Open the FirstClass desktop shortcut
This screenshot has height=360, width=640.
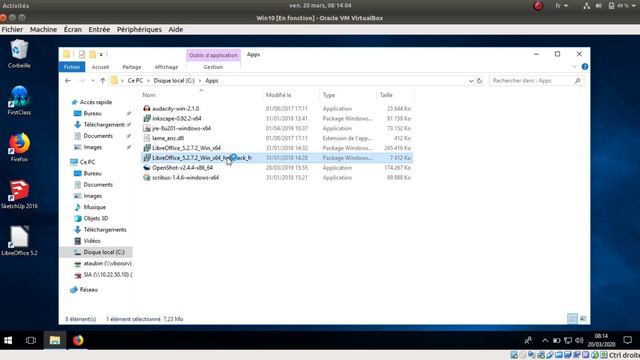click(19, 100)
